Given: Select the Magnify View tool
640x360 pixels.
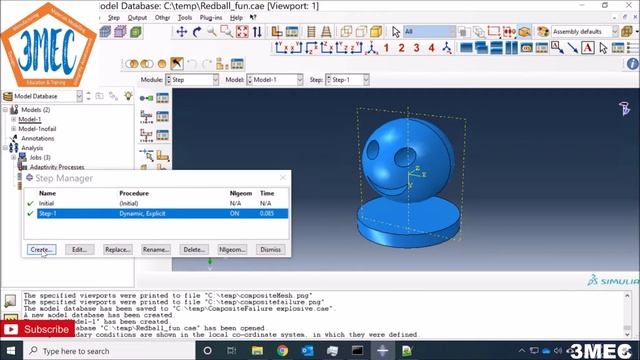Looking at the screenshot, I should [212, 32].
